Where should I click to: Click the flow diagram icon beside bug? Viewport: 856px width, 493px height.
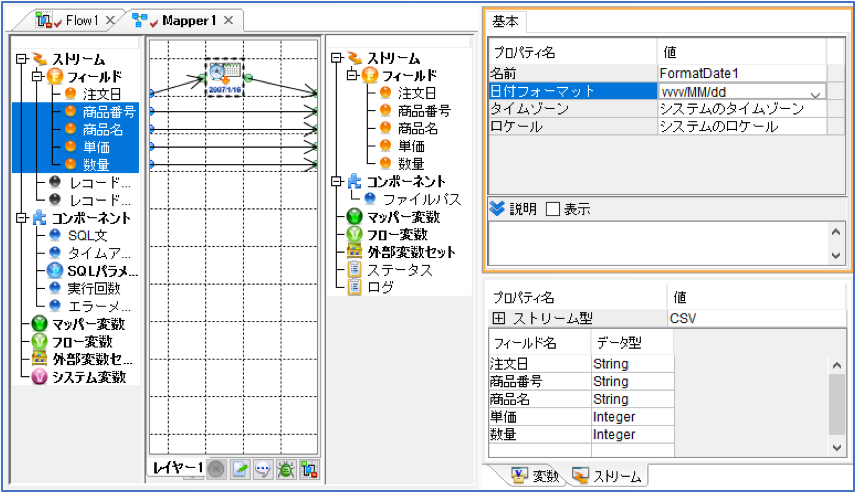click(309, 470)
